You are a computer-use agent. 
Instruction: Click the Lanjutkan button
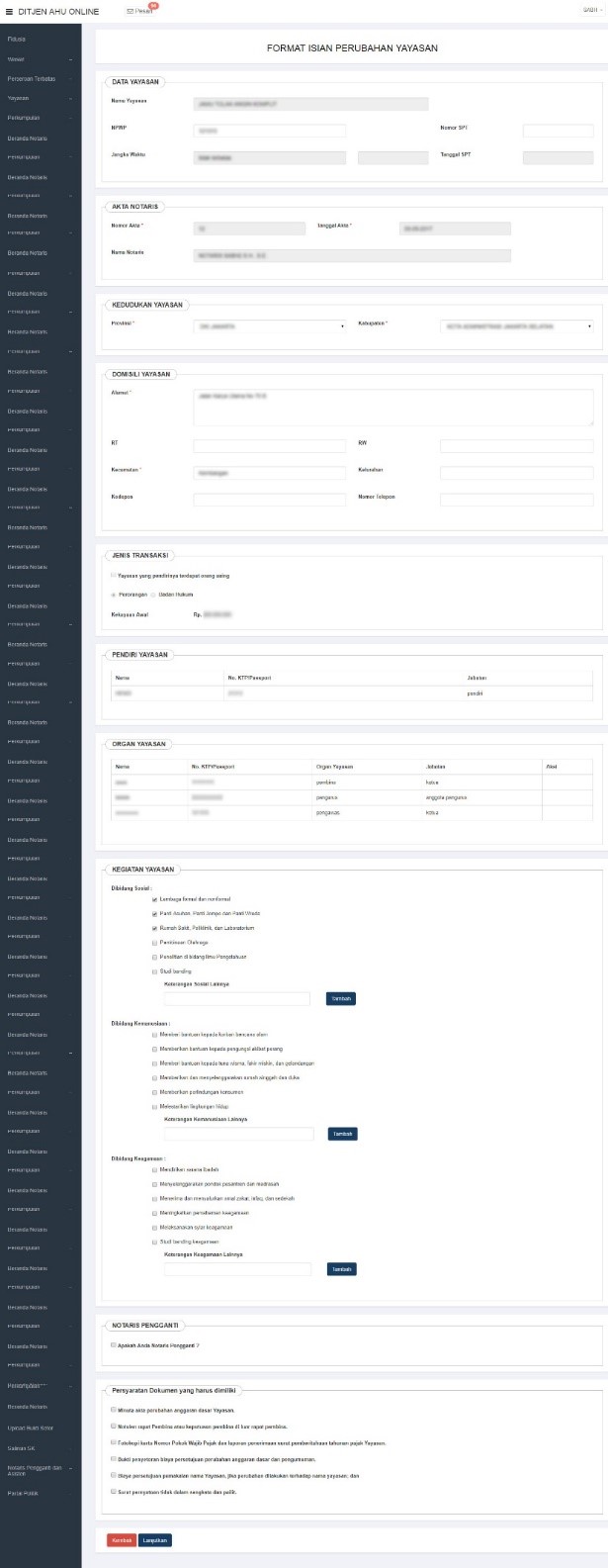[x=155, y=1540]
